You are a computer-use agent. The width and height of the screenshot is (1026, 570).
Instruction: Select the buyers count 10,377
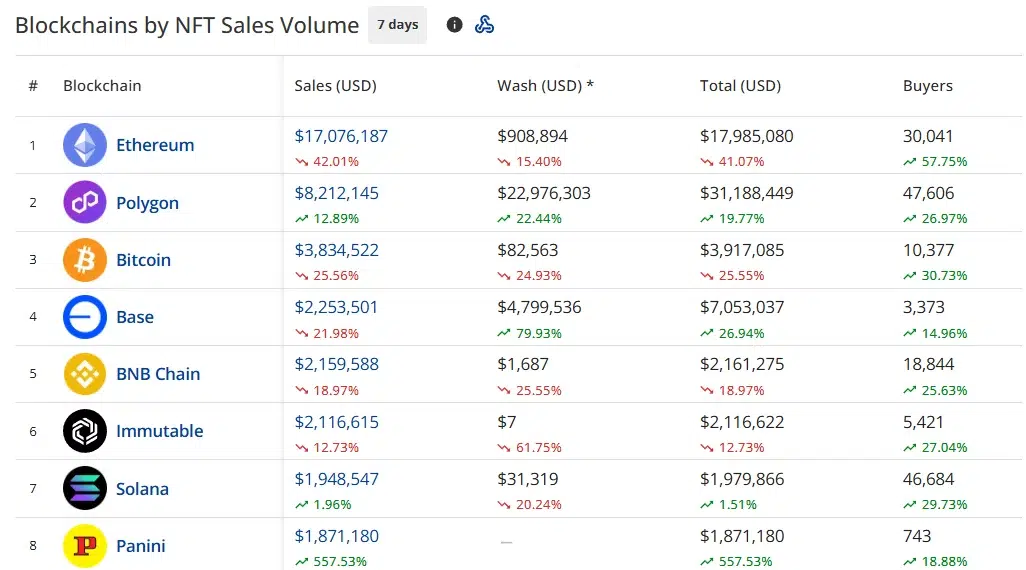(929, 250)
